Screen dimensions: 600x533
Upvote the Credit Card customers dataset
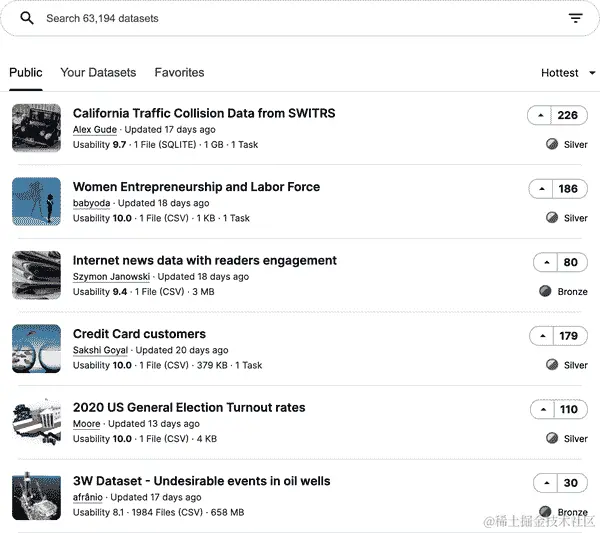point(543,336)
